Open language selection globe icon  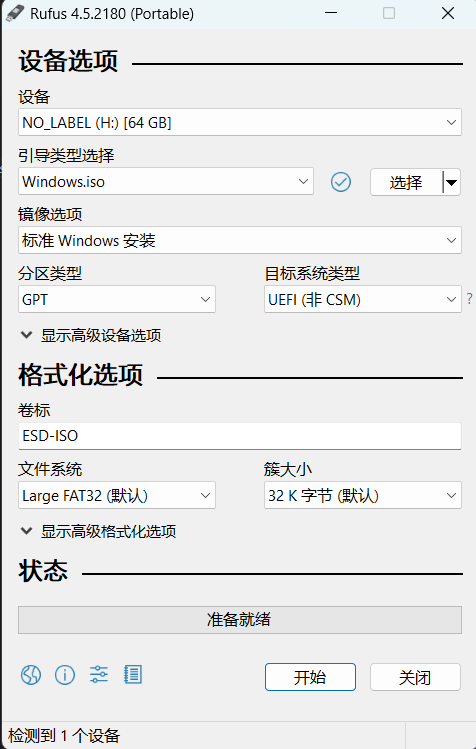(x=31, y=674)
